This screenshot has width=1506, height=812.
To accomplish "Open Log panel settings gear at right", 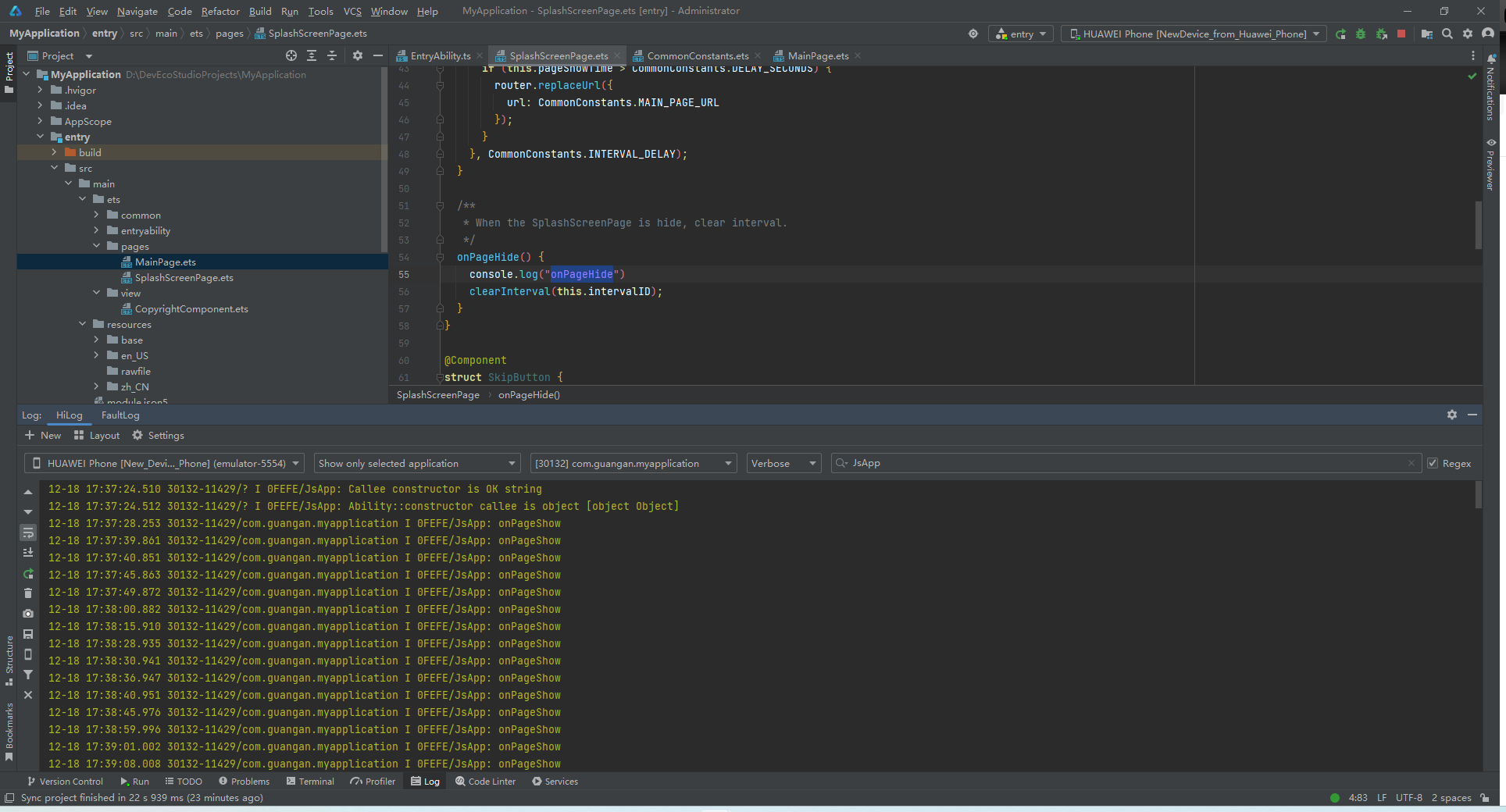I will 1452,415.
